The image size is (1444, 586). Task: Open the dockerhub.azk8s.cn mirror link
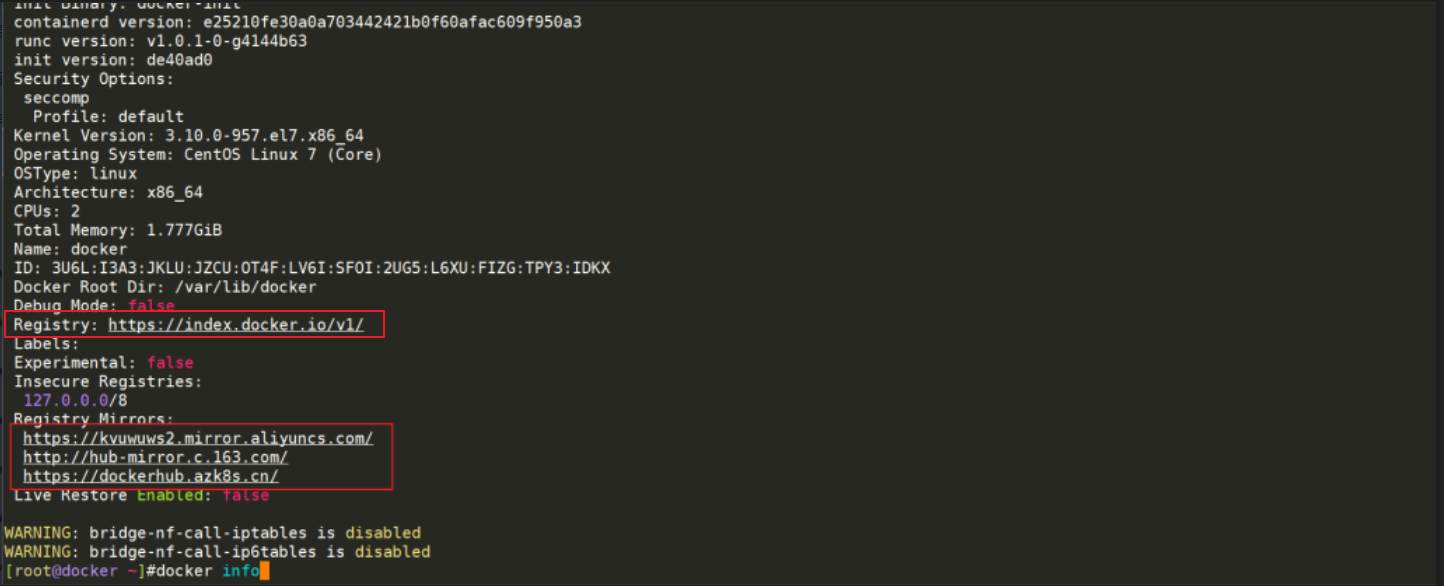point(150,476)
